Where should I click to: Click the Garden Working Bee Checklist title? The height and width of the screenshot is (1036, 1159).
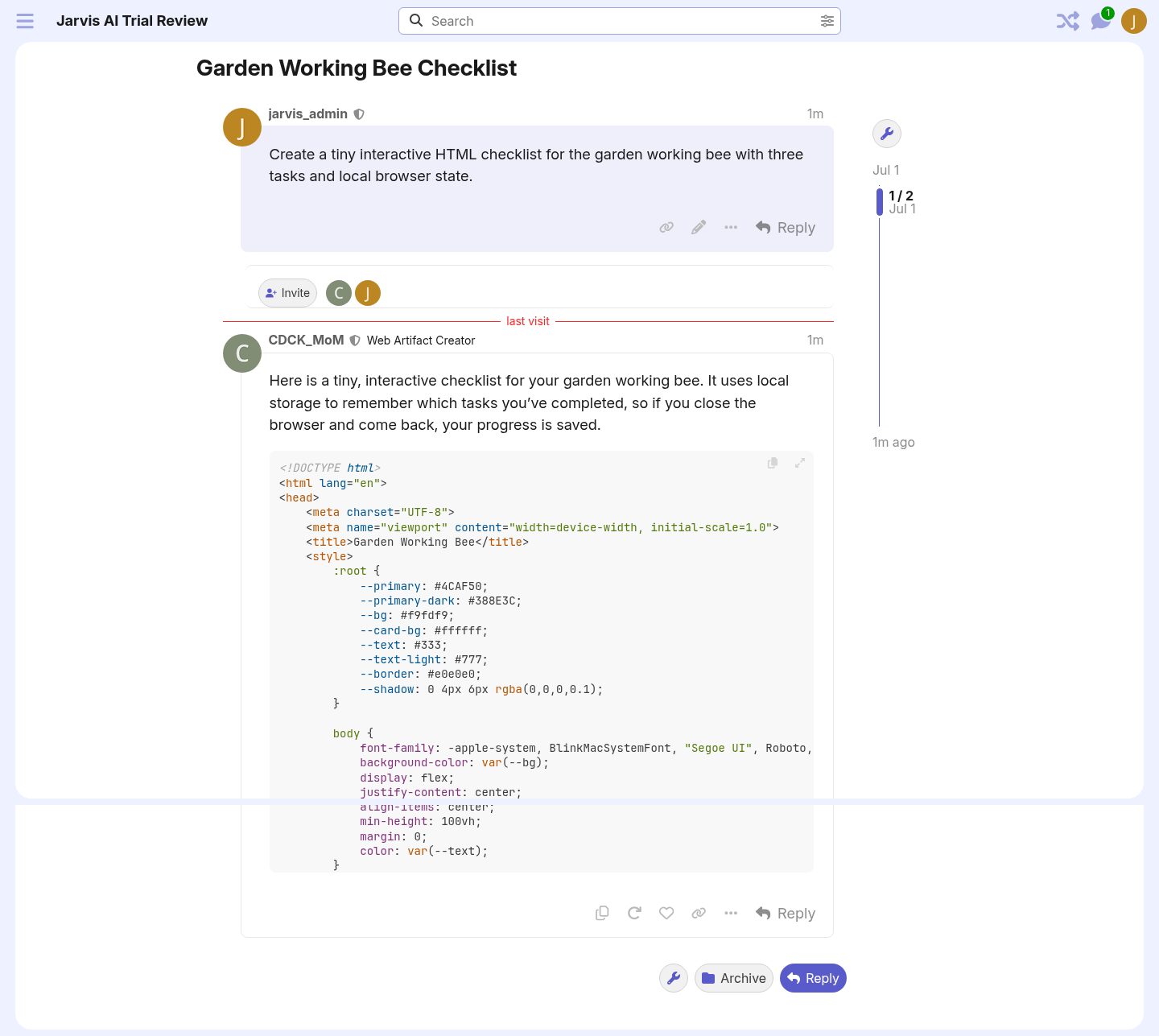pos(357,68)
